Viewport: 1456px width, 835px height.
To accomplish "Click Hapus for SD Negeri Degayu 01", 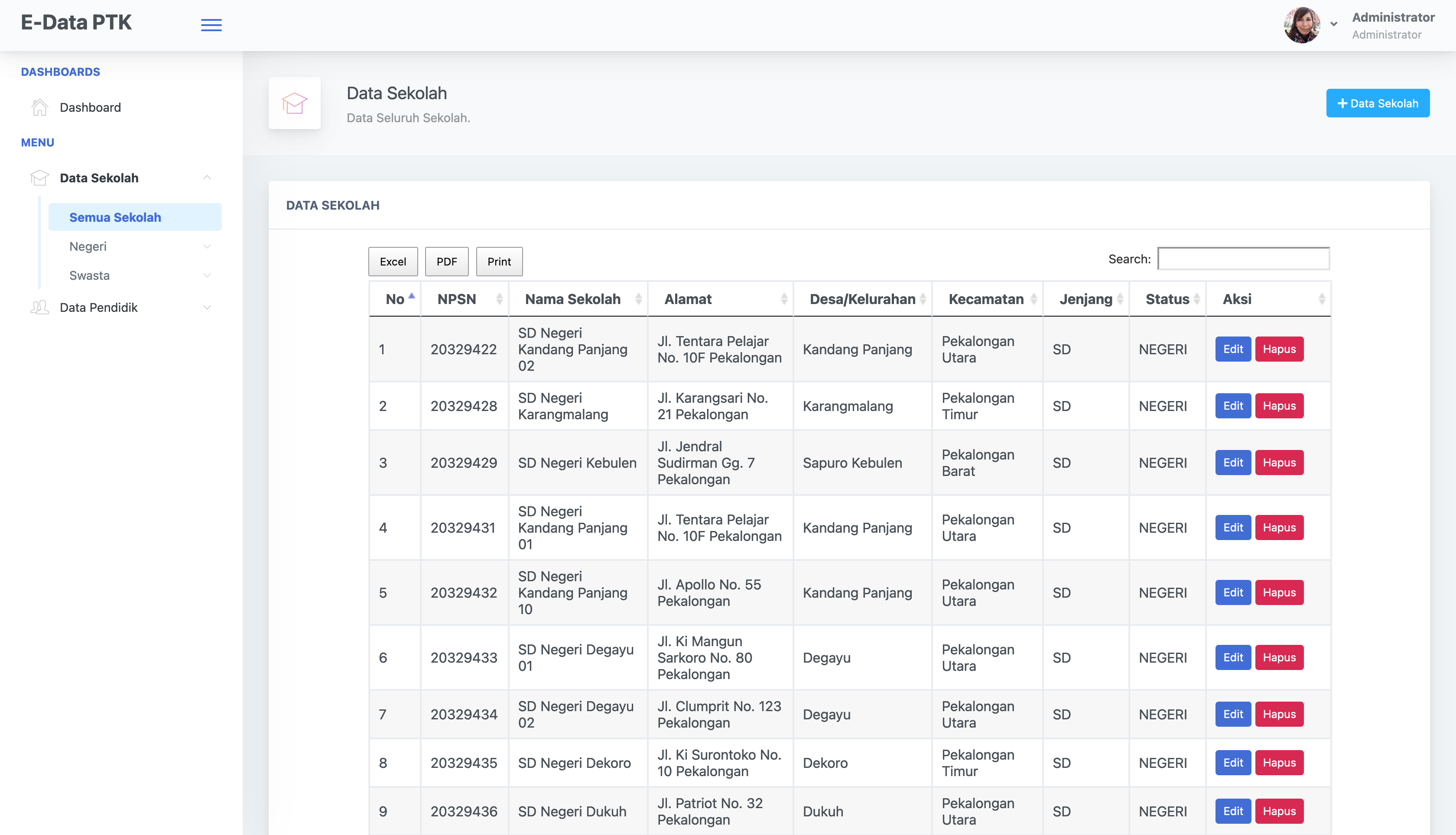I will (1279, 657).
